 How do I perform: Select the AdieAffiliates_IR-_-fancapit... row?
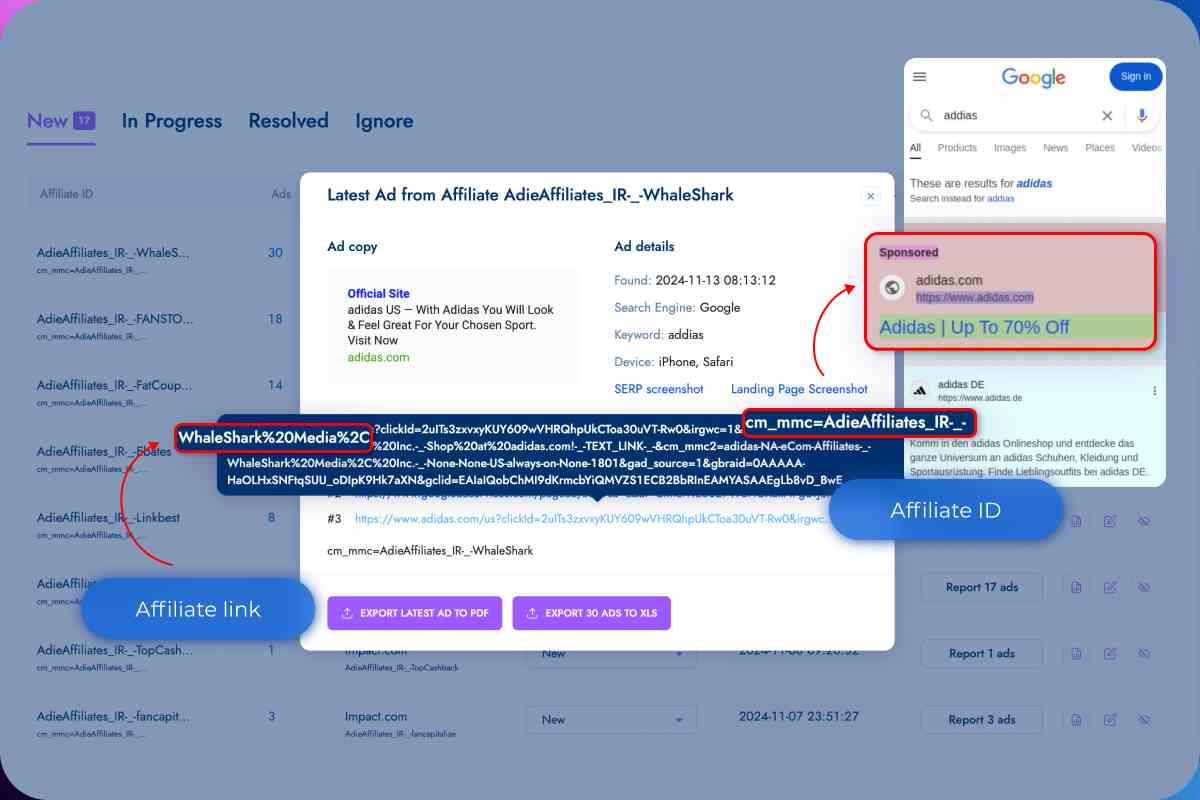click(113, 716)
